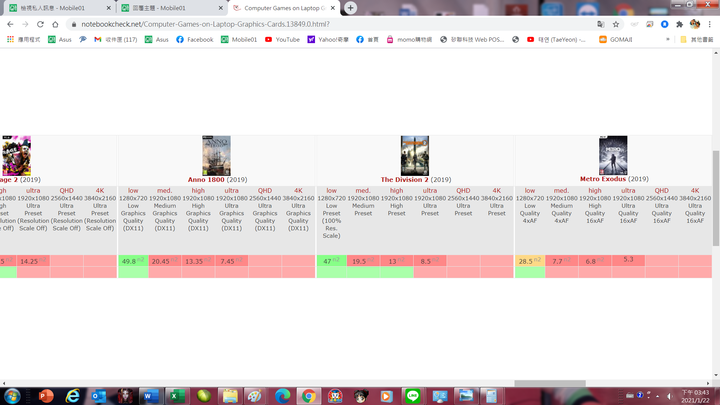Open the Mobile01 bookmark
Viewport: 720px width, 405px height.
[239, 39]
